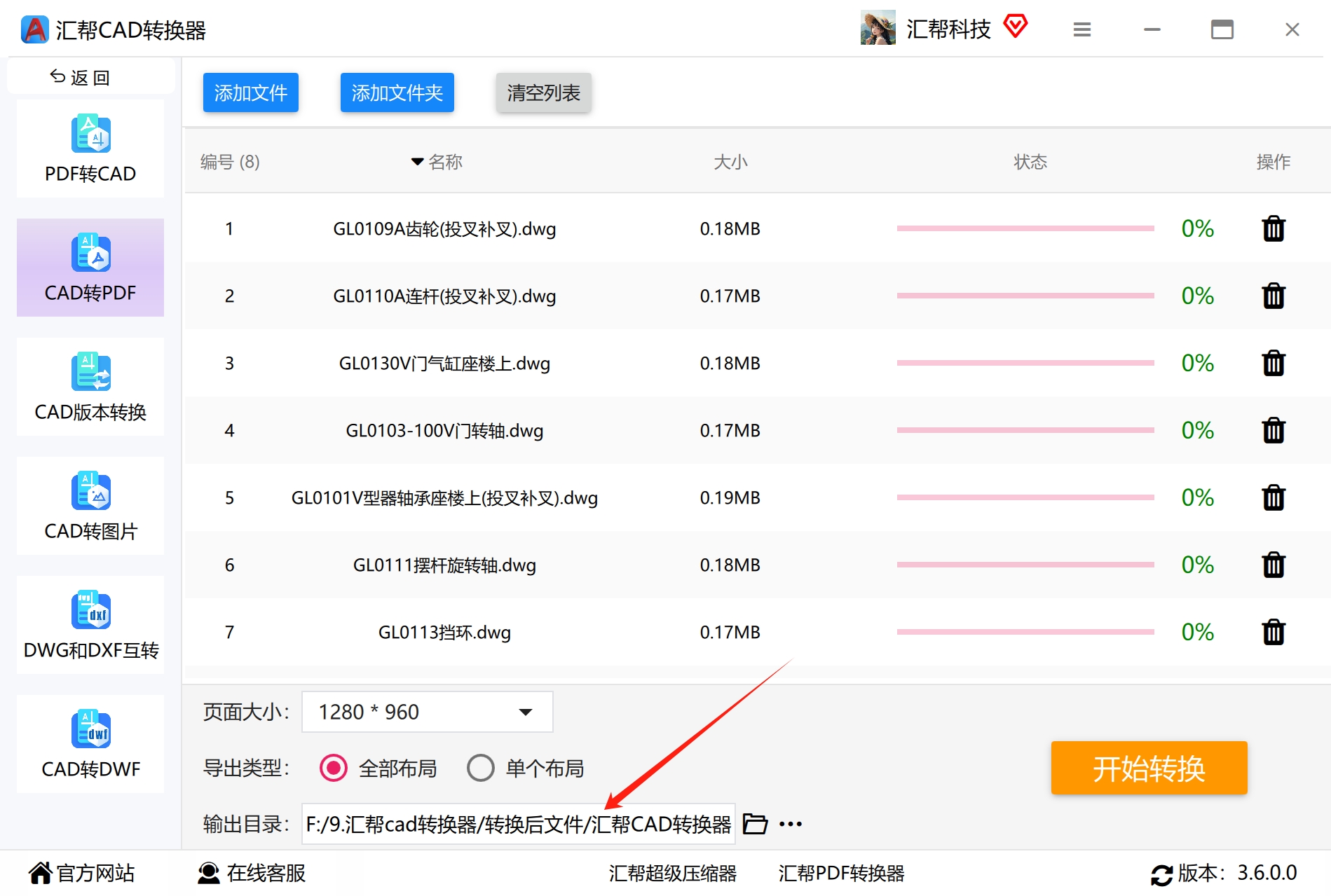Switch to DWG和DXF互转 mode
This screenshot has height=896, width=1331.
pyautogui.click(x=90, y=625)
